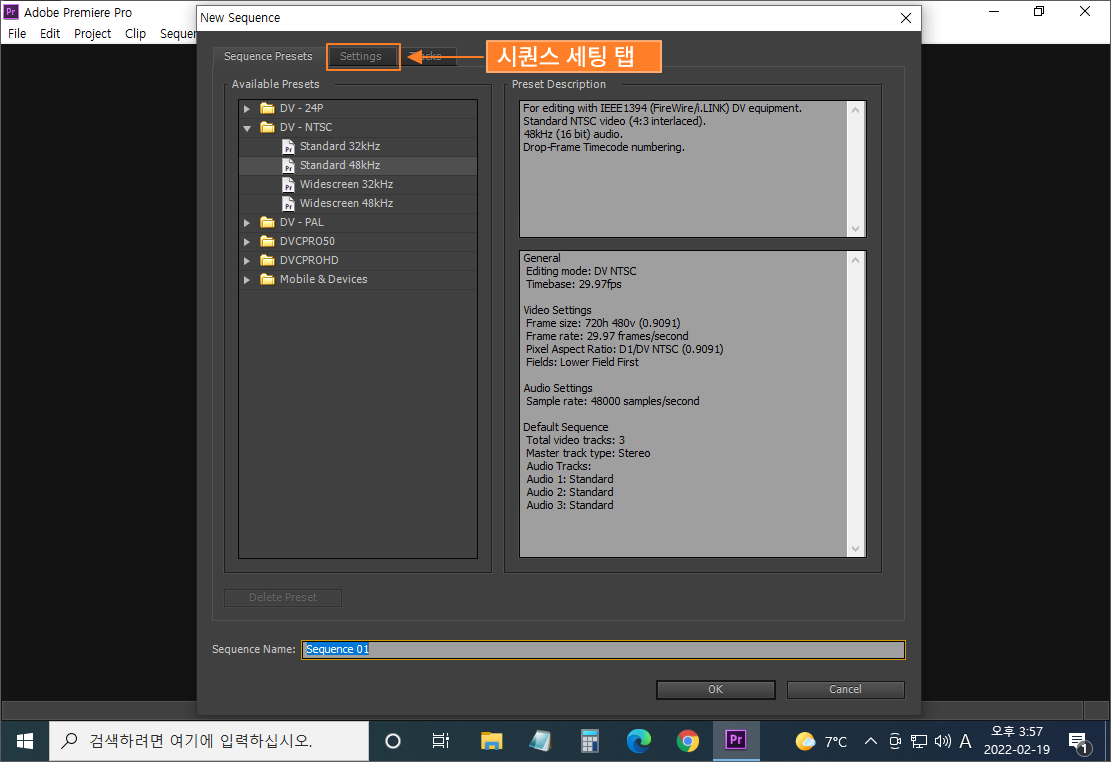Switch to the Settings tab
This screenshot has height=762, width=1111.
(361, 57)
